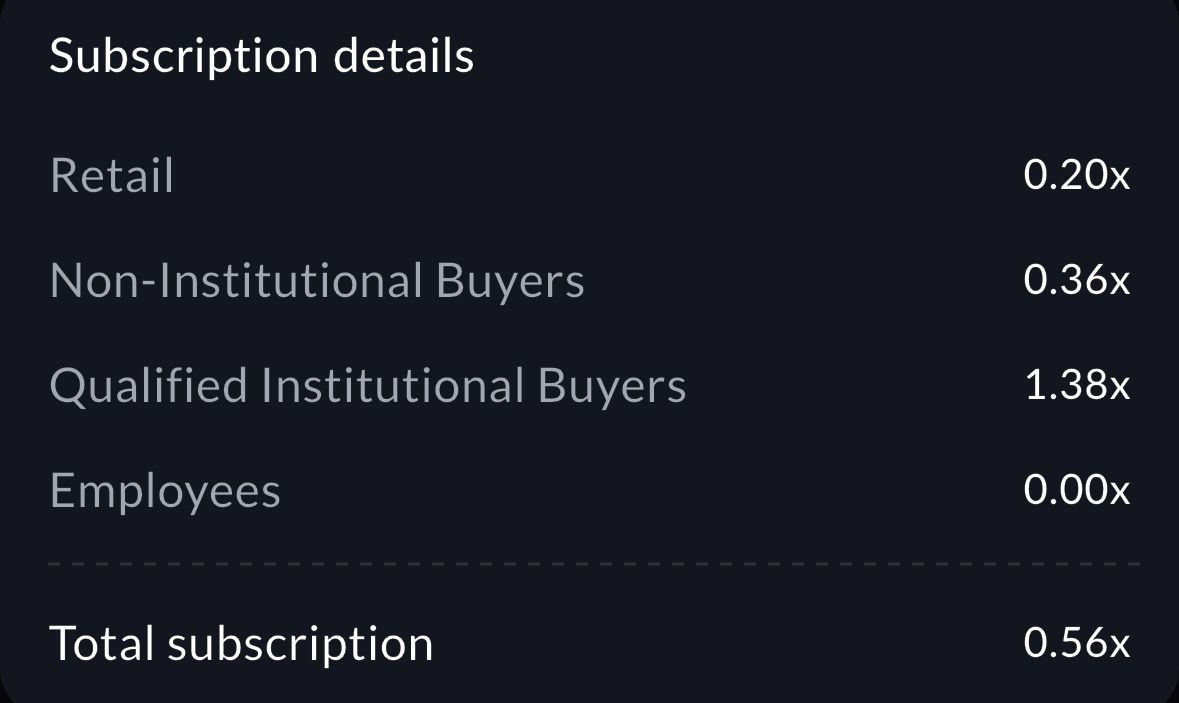This screenshot has width=1179, height=703.
Task: Click the Subscription details heading
Action: pyautogui.click(x=261, y=56)
